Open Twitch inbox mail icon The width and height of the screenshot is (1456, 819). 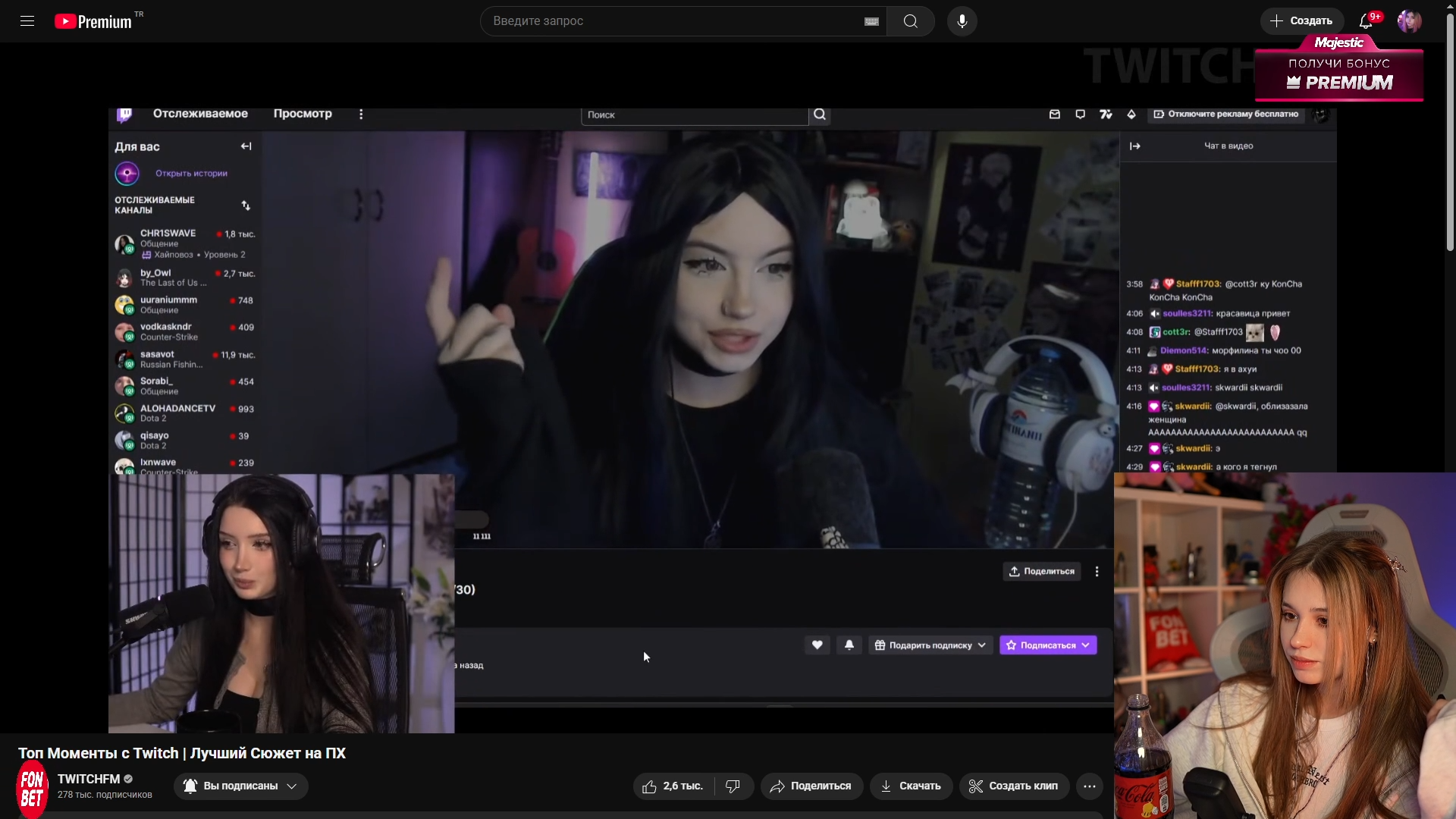[x=1054, y=115]
